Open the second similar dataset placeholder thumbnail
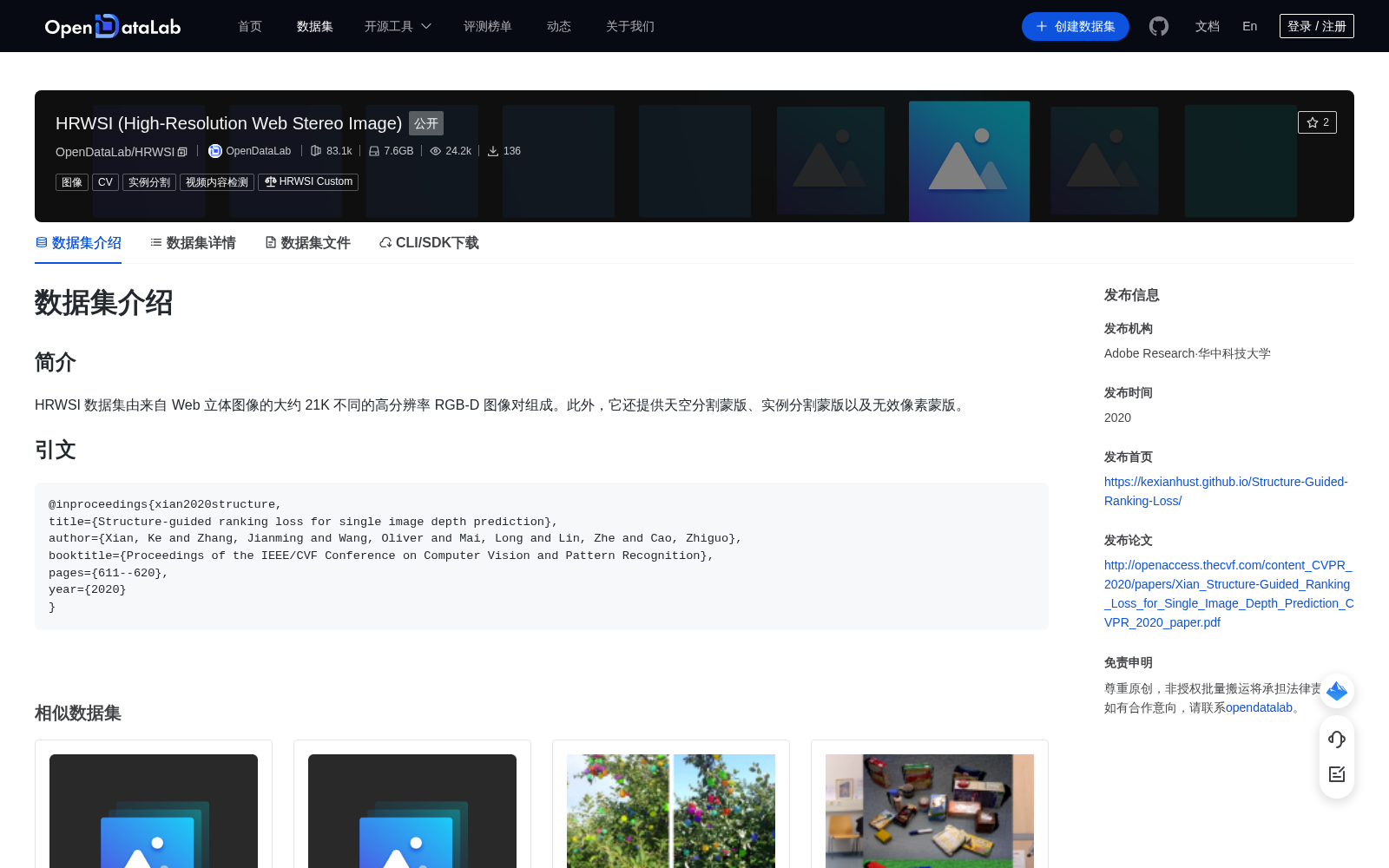The width and height of the screenshot is (1389, 868). click(x=412, y=811)
